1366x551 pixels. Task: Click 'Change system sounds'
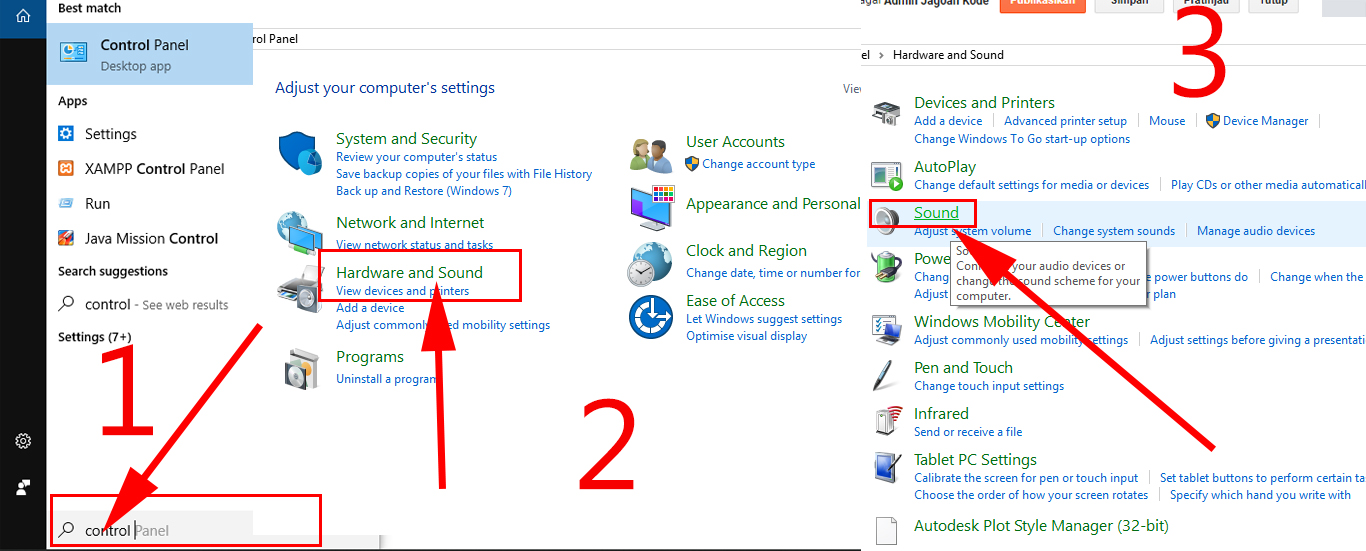(x=1114, y=231)
